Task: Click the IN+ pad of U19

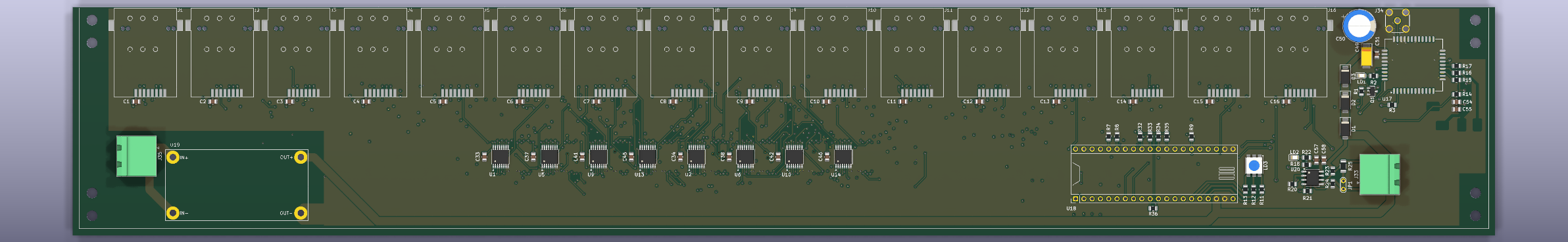Action: tap(173, 157)
